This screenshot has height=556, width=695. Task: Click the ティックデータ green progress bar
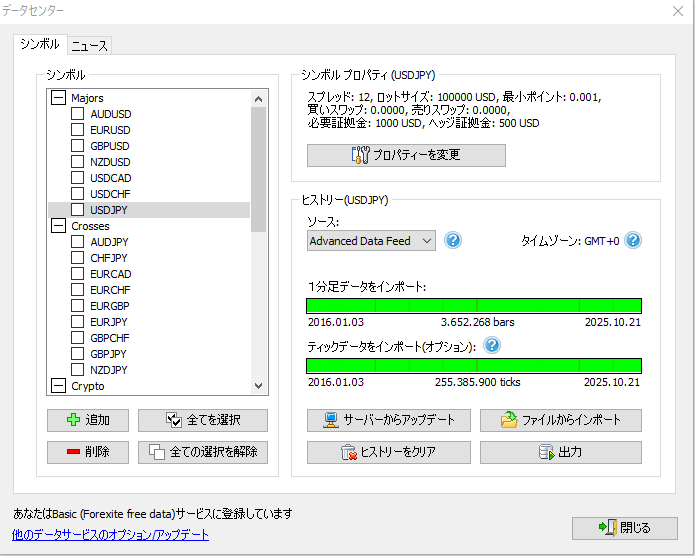coord(474,366)
